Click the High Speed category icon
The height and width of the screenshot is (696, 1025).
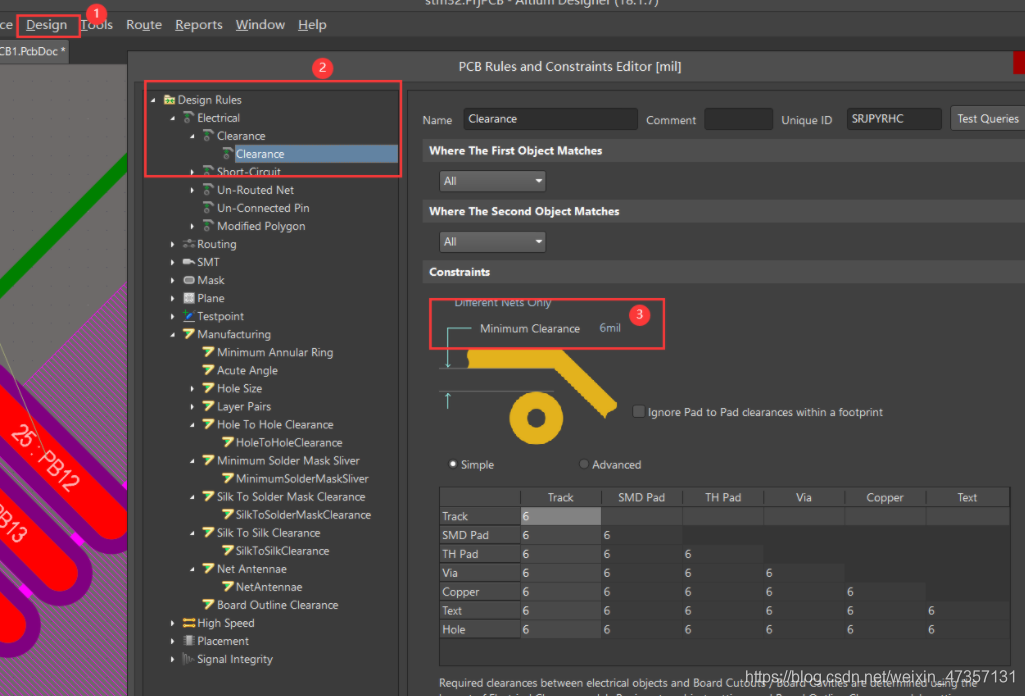(x=189, y=623)
